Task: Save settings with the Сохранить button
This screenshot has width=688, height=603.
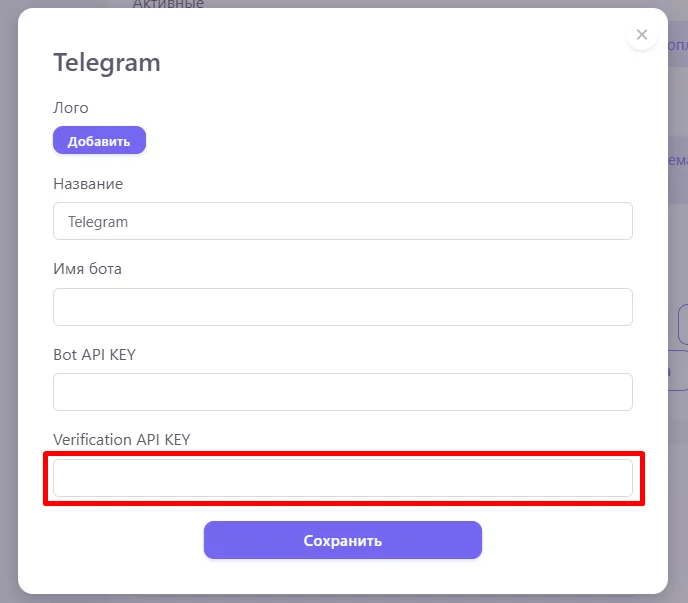Action: coord(343,540)
